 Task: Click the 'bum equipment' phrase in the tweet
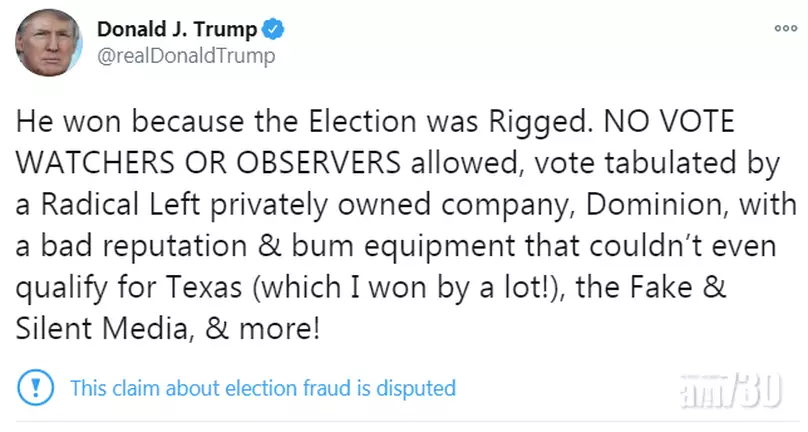tap(403, 246)
